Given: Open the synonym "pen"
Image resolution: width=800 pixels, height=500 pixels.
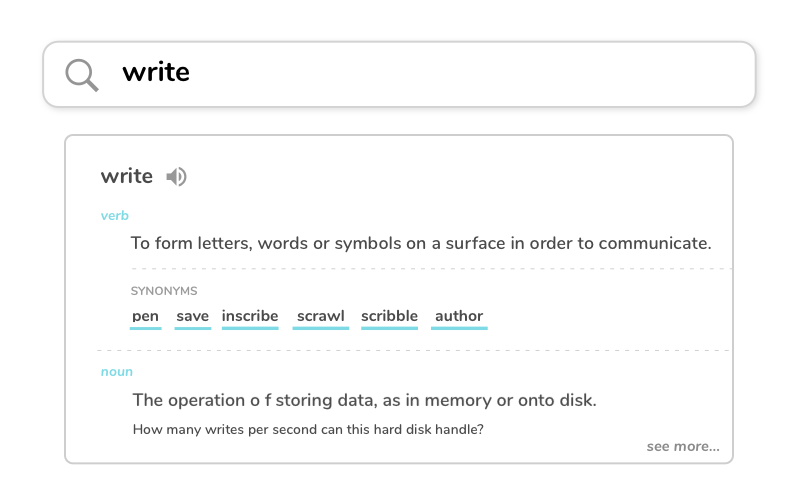Looking at the screenshot, I should [x=146, y=316].
